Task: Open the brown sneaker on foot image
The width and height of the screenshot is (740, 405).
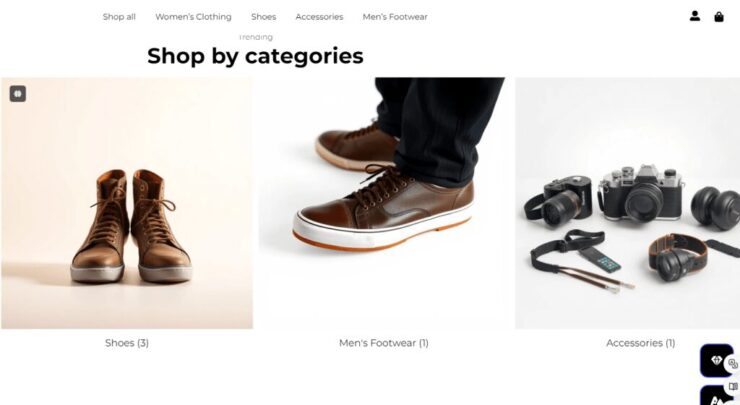Action: tap(384, 203)
